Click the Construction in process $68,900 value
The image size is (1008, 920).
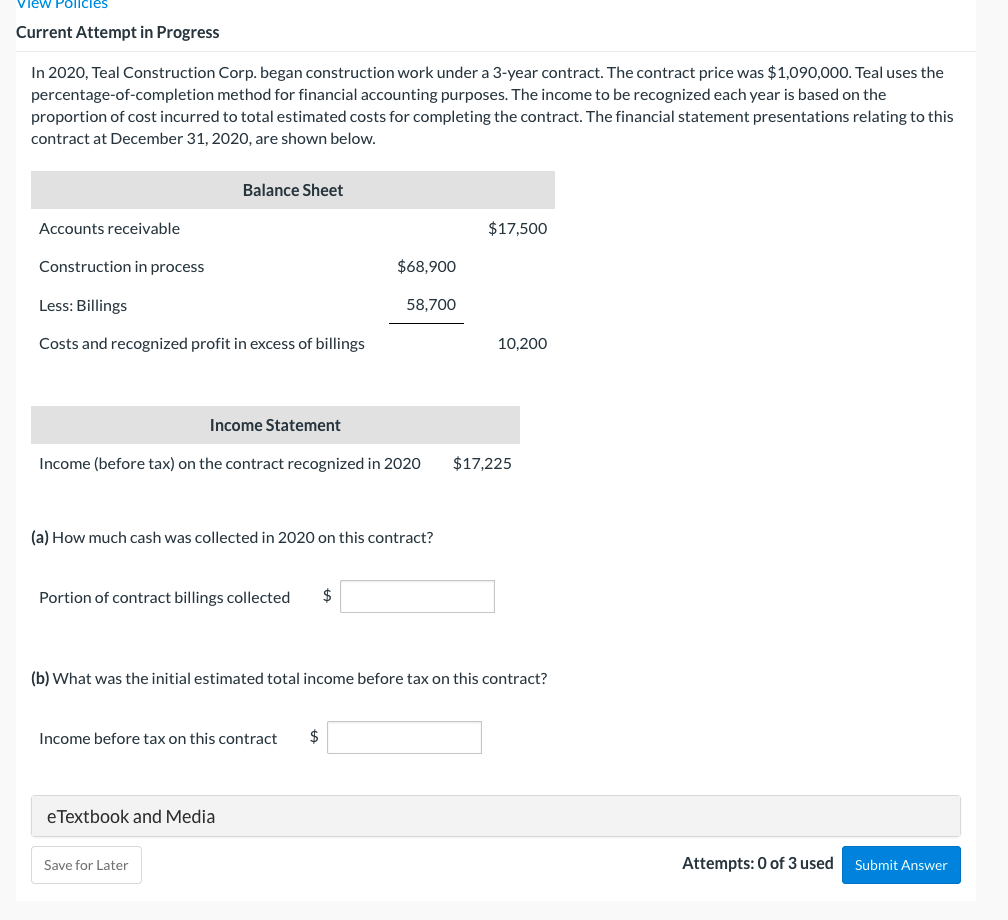click(427, 266)
